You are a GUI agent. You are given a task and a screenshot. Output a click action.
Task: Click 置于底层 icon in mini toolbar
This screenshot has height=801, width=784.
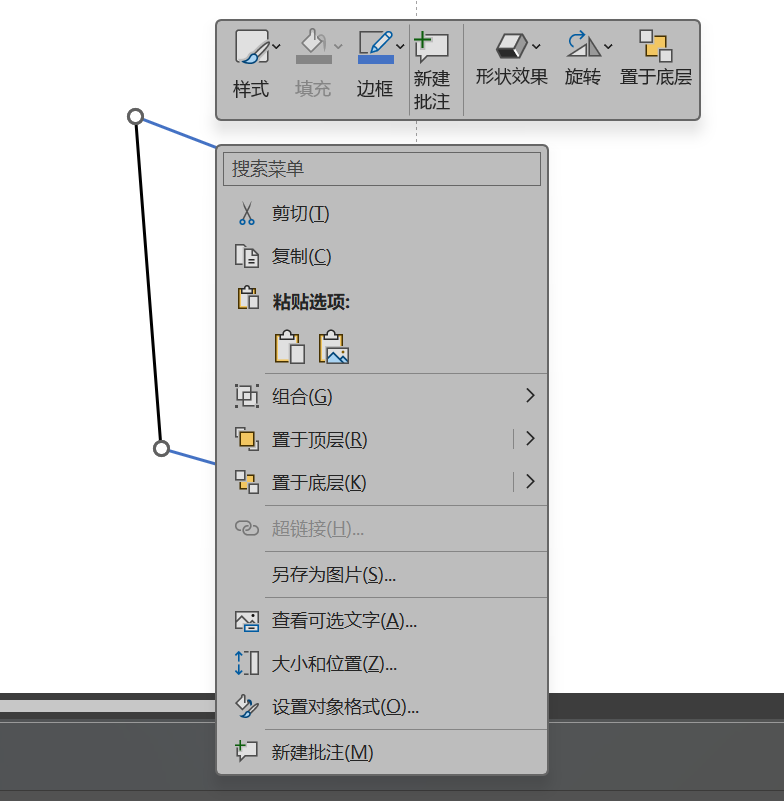click(x=656, y=45)
